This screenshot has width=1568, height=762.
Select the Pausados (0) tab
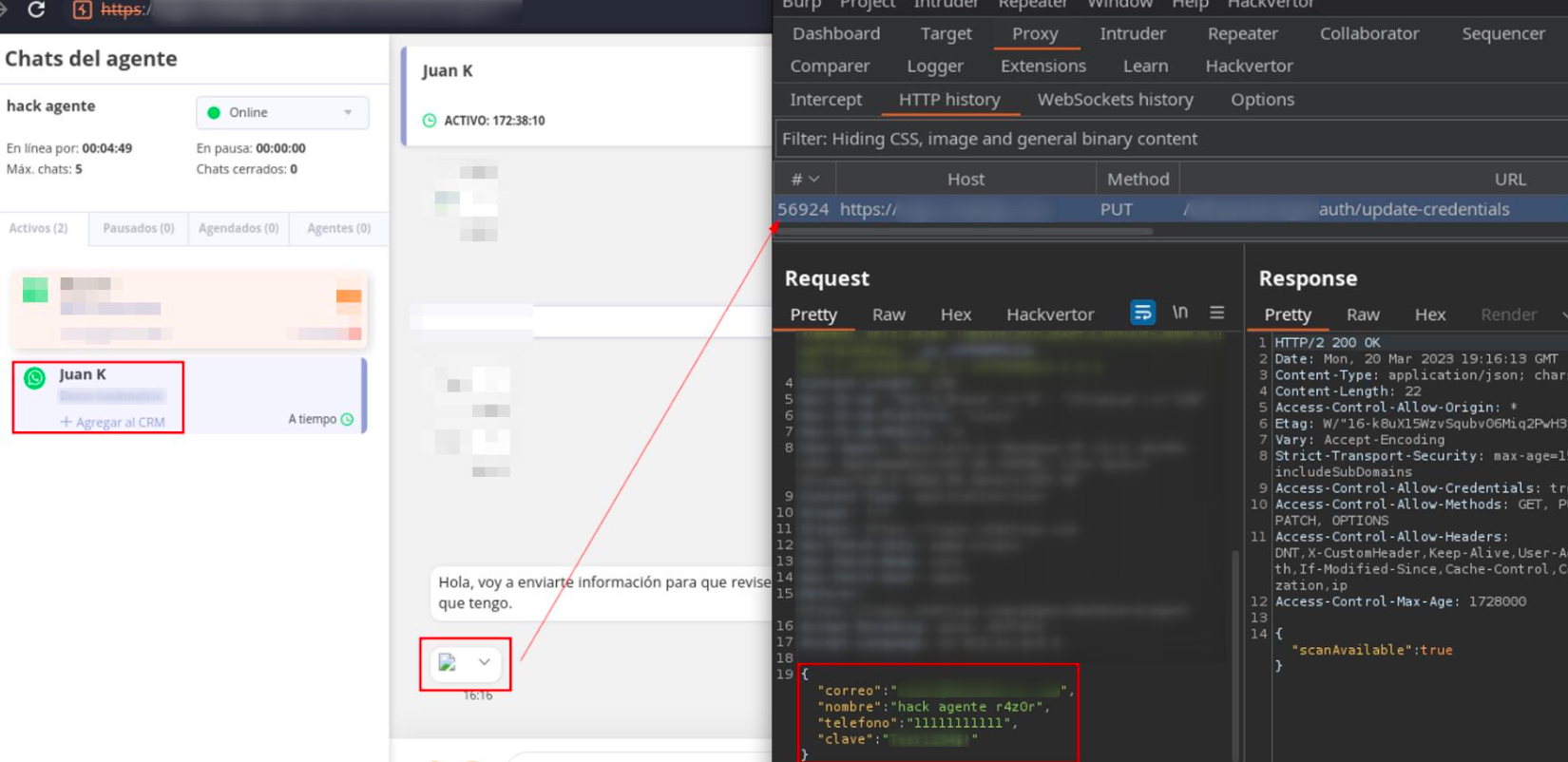(x=139, y=228)
